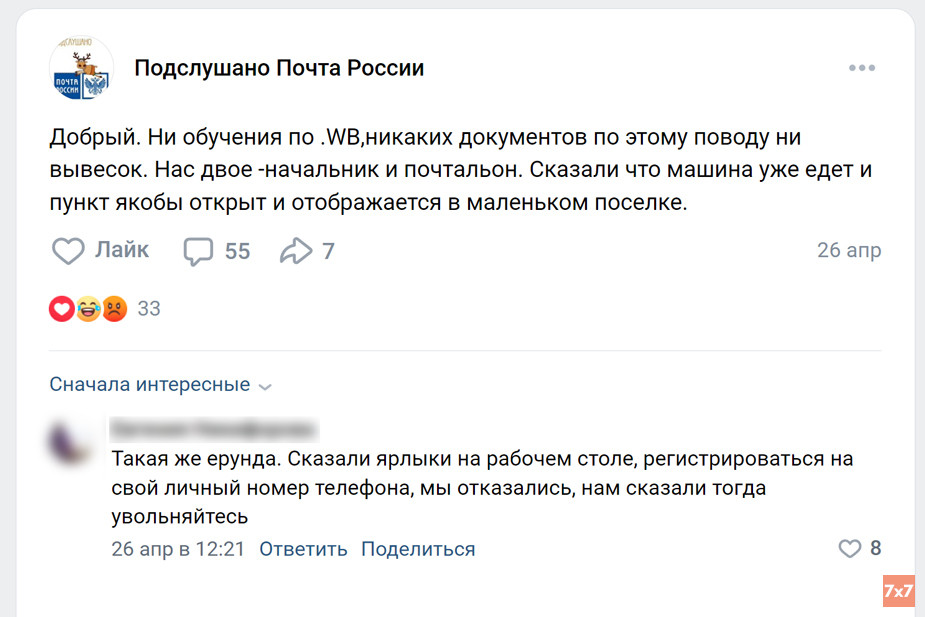Open the community avatar of Подслушано Почта России
The image size is (925, 617).
(x=80, y=68)
